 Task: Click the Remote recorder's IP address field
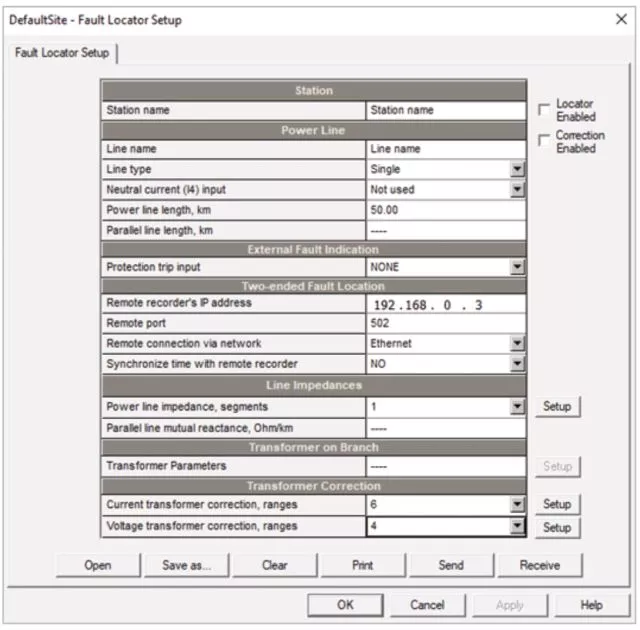[445, 304]
